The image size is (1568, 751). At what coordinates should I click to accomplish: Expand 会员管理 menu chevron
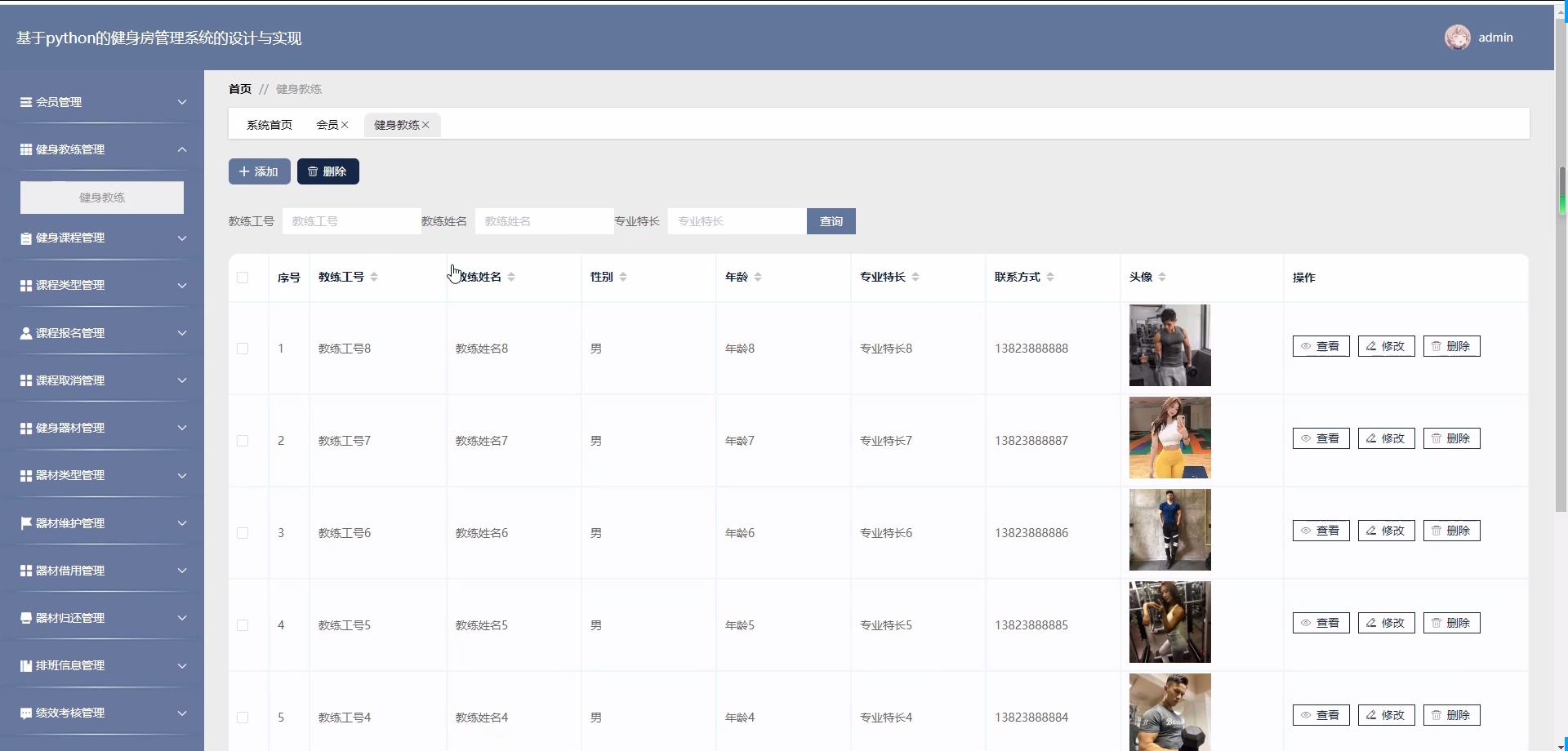tap(182, 102)
